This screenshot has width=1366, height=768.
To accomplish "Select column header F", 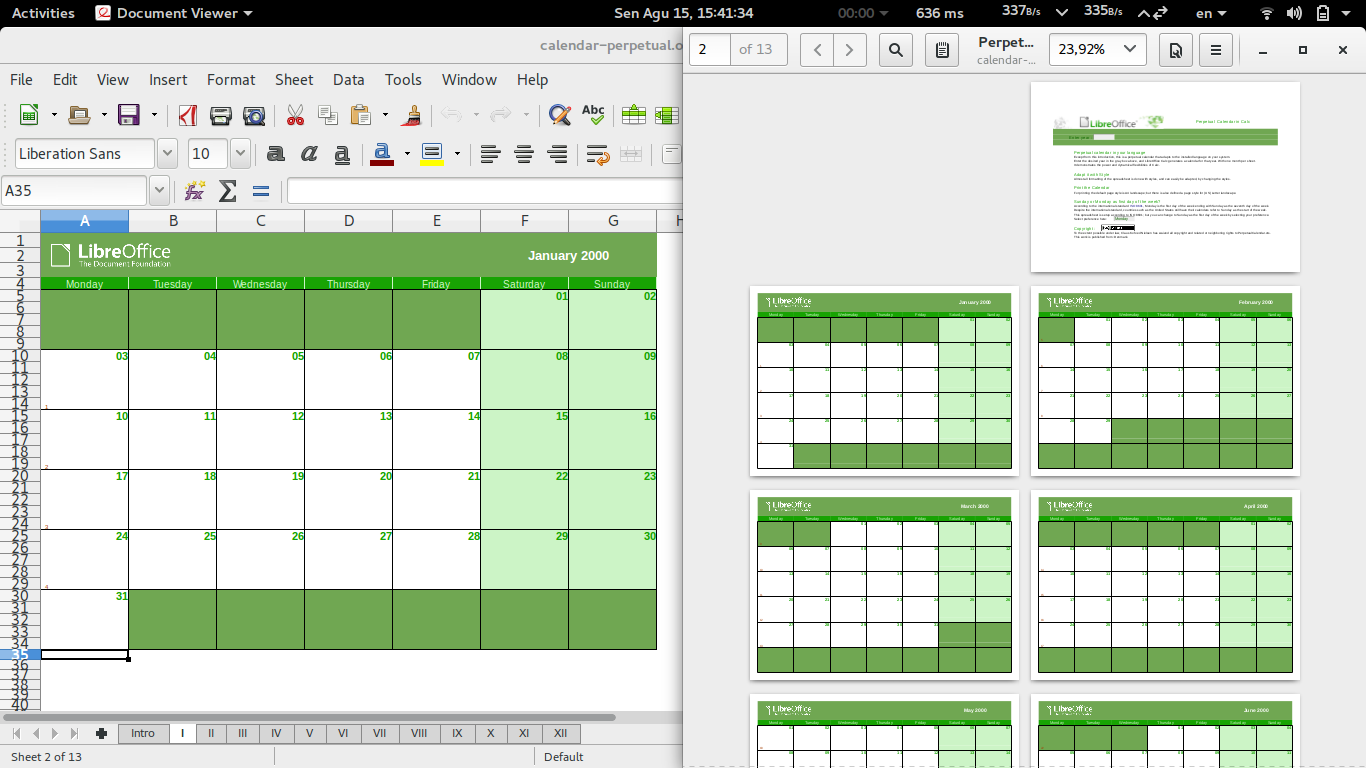I will tap(525, 221).
